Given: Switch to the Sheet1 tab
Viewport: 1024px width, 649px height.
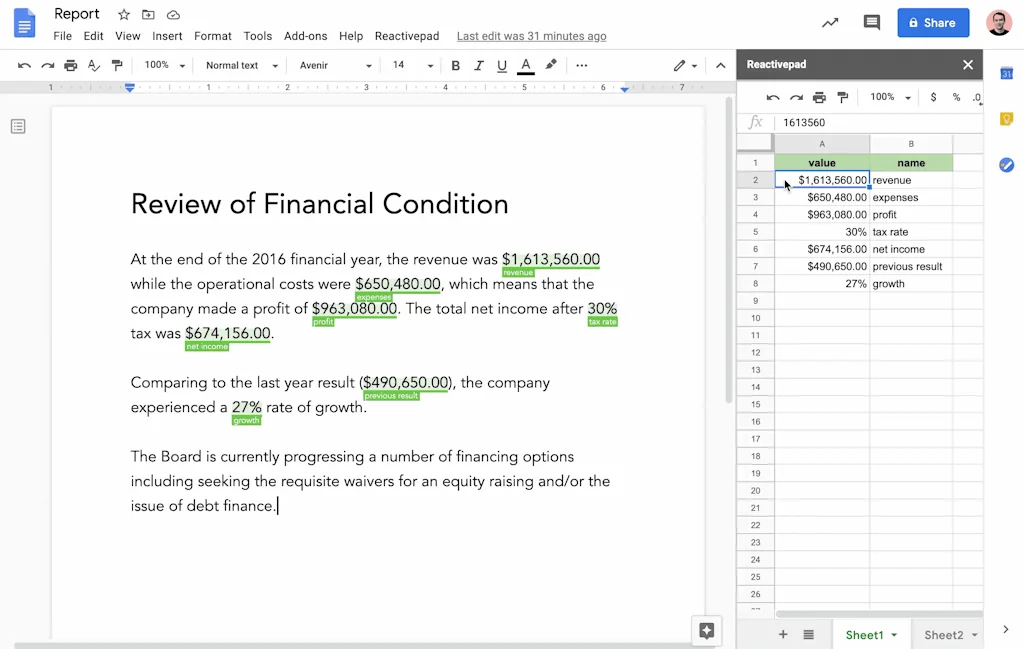Looking at the screenshot, I should pos(865,634).
